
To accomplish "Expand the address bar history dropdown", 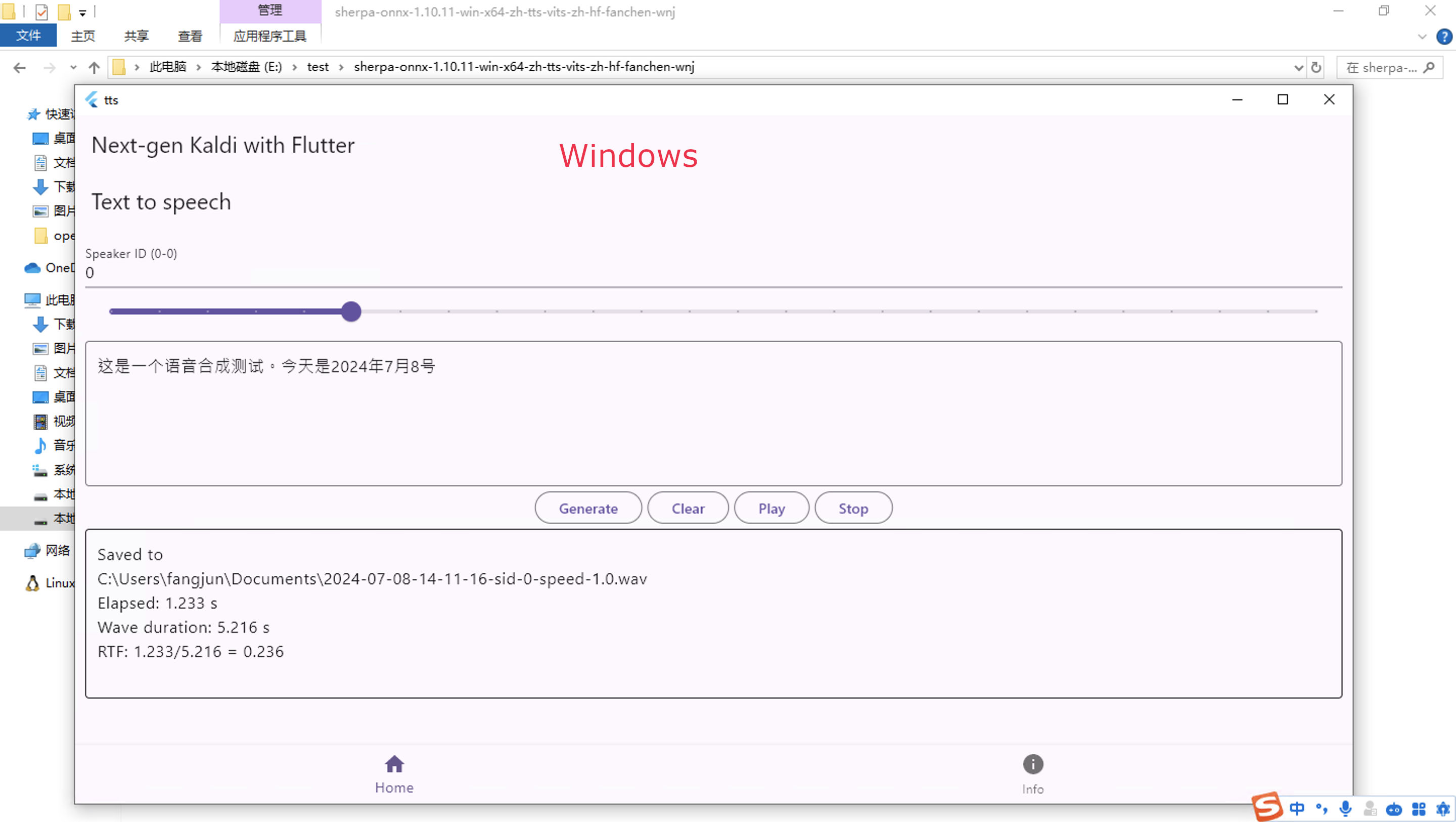I will coord(1298,68).
